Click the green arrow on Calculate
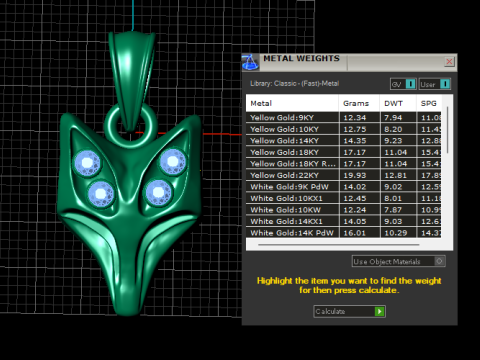Image resolution: width=480 pixels, height=360 pixels. coord(379,311)
